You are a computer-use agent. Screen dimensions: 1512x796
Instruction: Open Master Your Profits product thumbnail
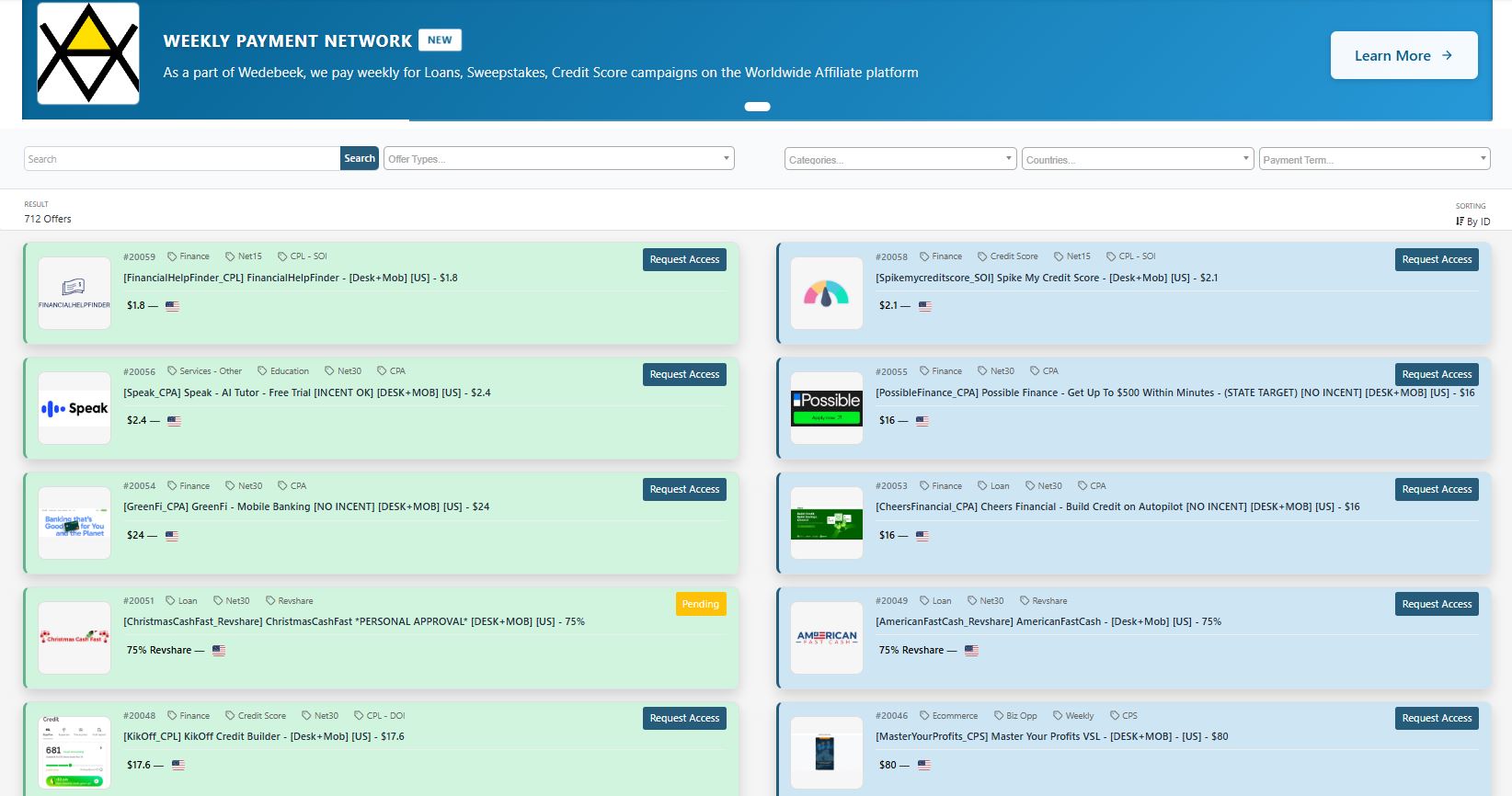point(827,752)
